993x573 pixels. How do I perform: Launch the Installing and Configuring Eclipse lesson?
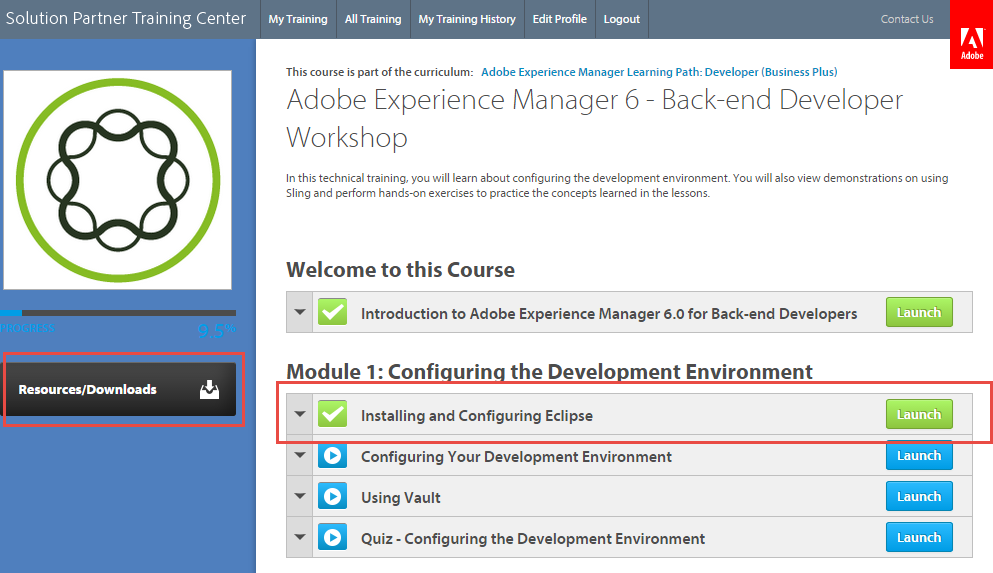[918, 414]
